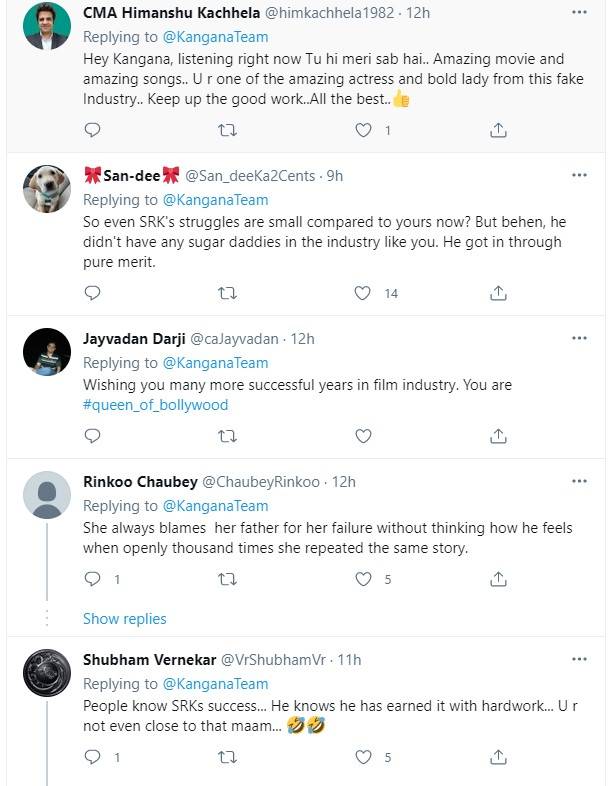
Task: Like the San-dee tweet with 14 likes
Action: click(x=362, y=293)
